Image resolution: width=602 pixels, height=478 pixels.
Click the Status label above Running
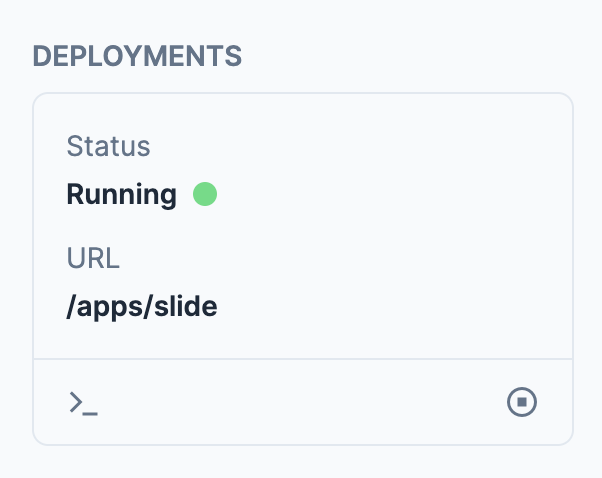108,147
